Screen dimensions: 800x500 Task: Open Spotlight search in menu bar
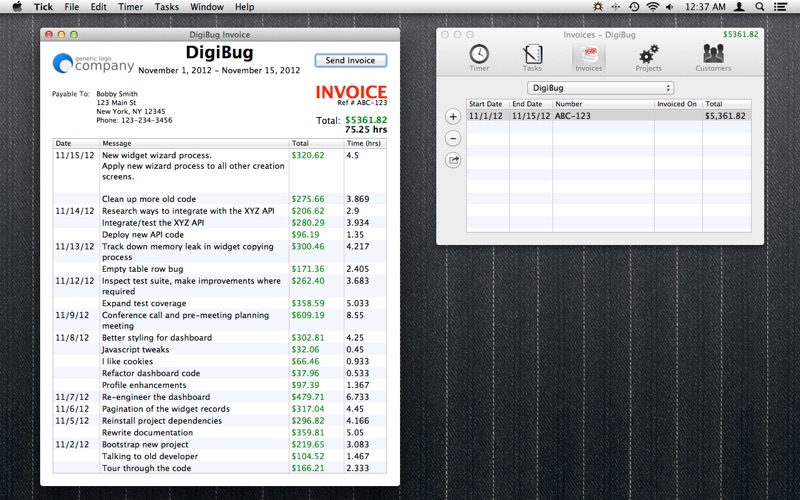pos(760,7)
